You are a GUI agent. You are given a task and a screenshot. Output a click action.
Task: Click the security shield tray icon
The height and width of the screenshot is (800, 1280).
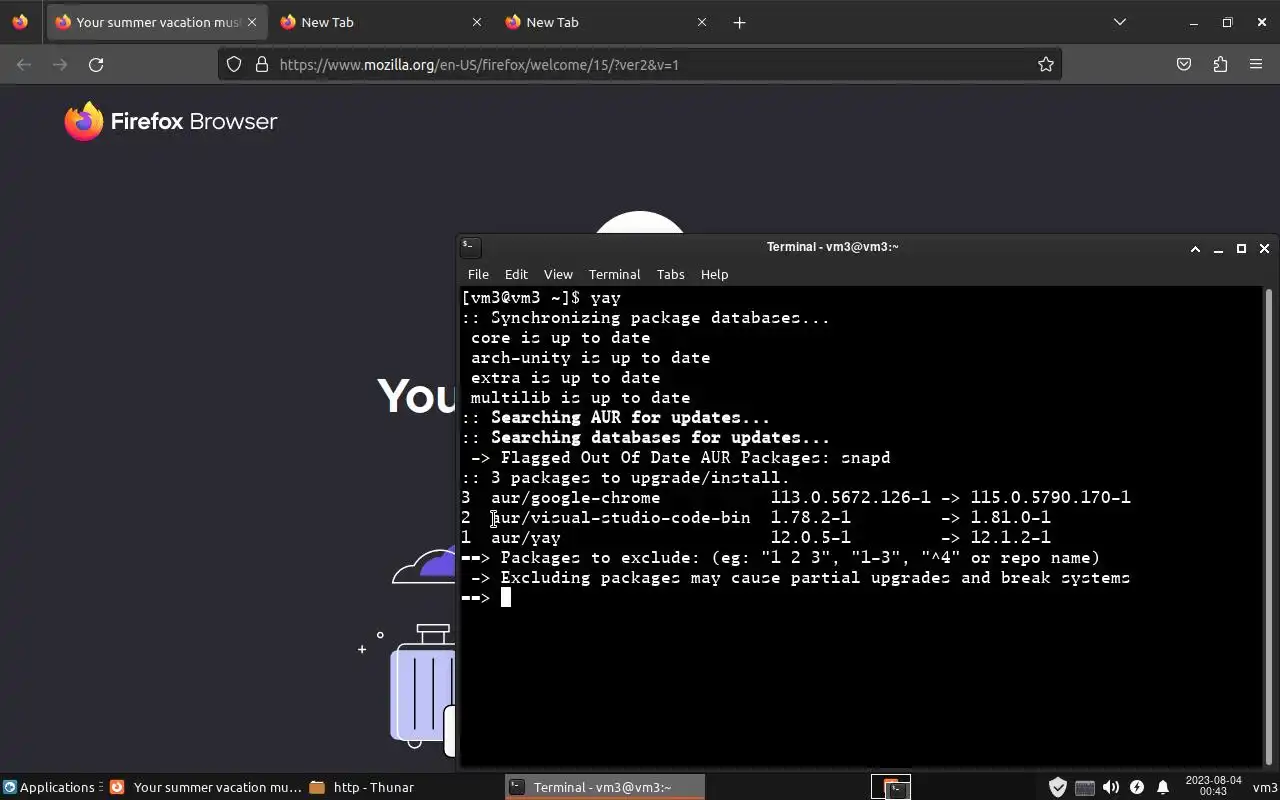coord(1057,787)
